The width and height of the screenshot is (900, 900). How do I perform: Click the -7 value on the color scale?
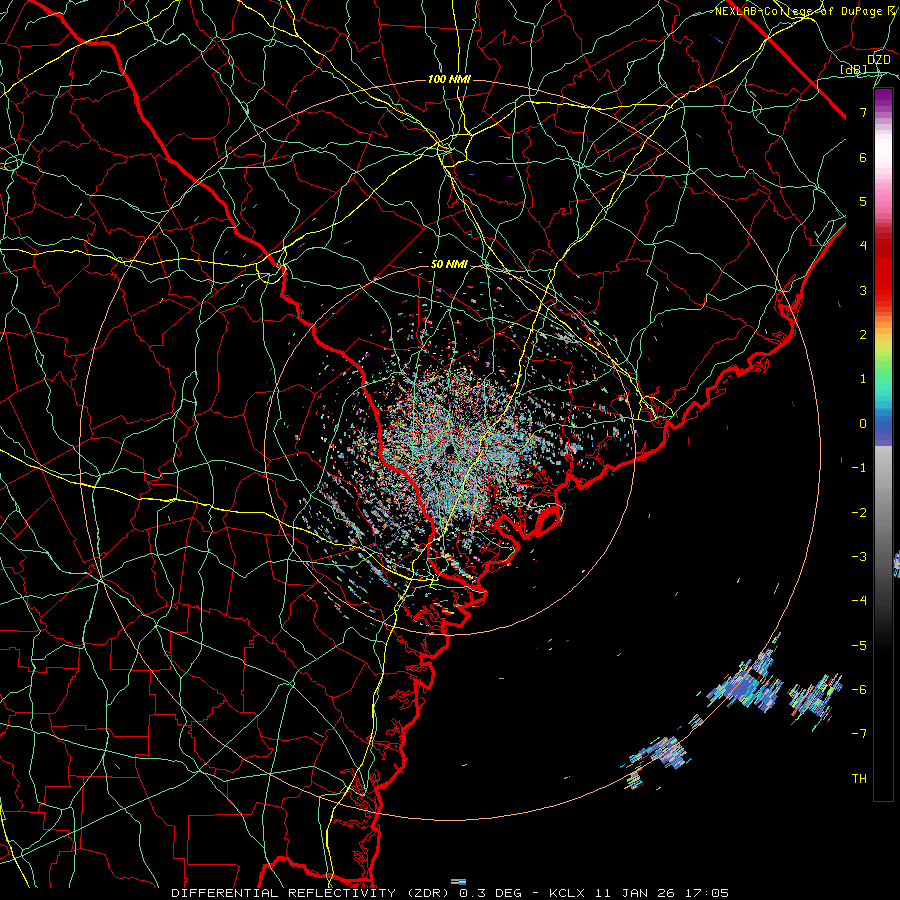pyautogui.click(x=859, y=734)
